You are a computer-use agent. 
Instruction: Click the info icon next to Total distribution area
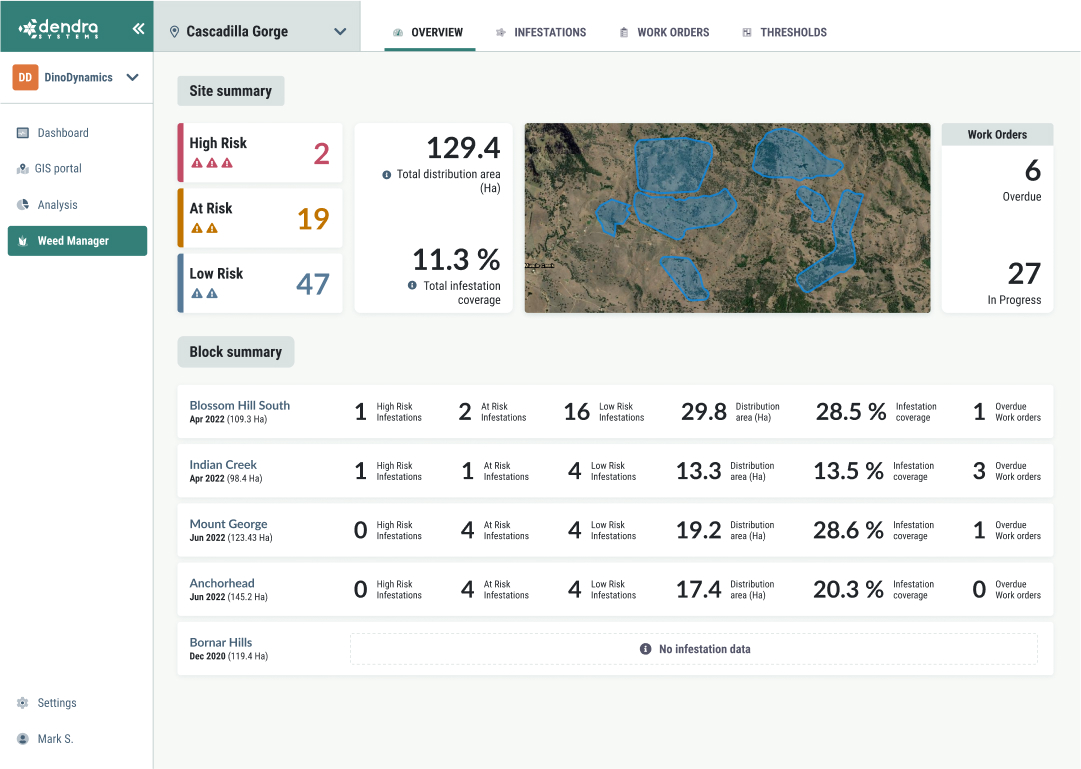(388, 173)
